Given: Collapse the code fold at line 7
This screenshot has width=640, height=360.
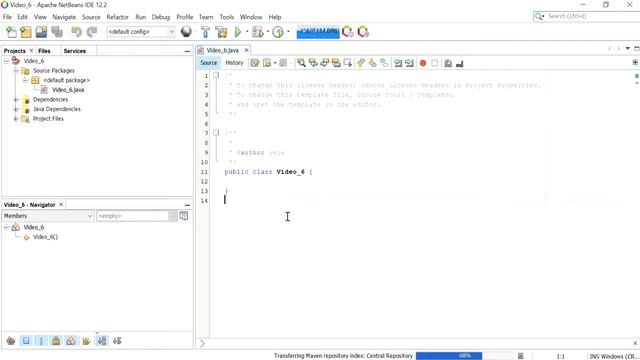Looking at the screenshot, I should (216, 133).
